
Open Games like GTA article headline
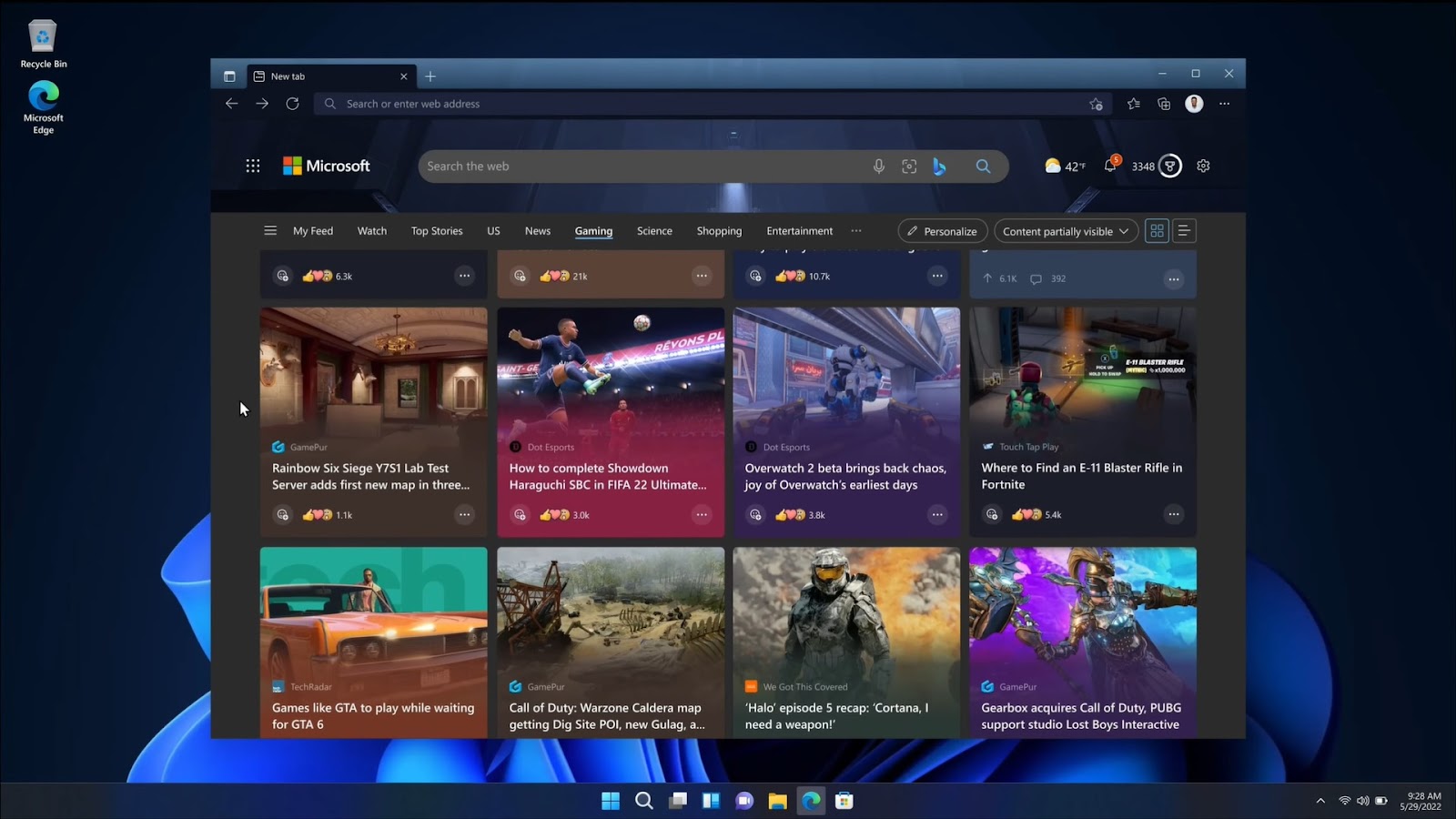pos(373,716)
